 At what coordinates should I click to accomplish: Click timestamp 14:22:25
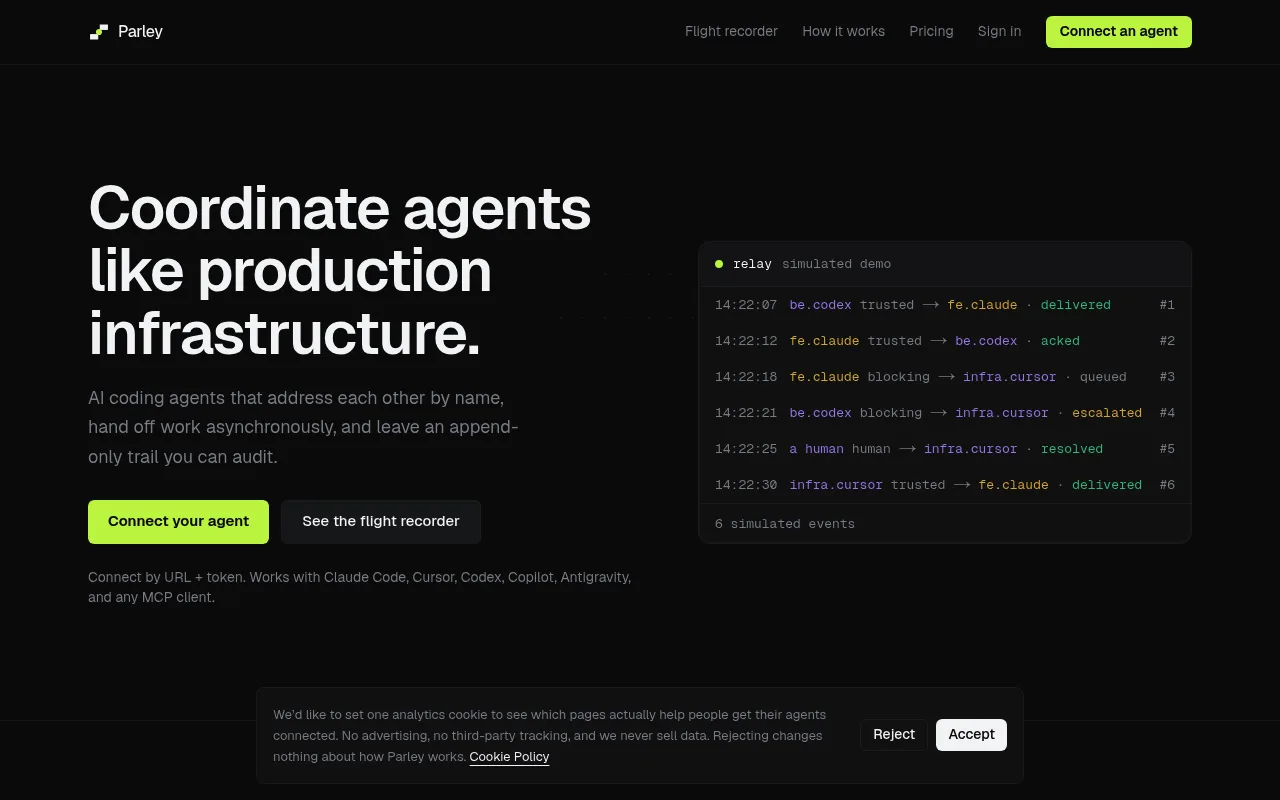[746, 449]
